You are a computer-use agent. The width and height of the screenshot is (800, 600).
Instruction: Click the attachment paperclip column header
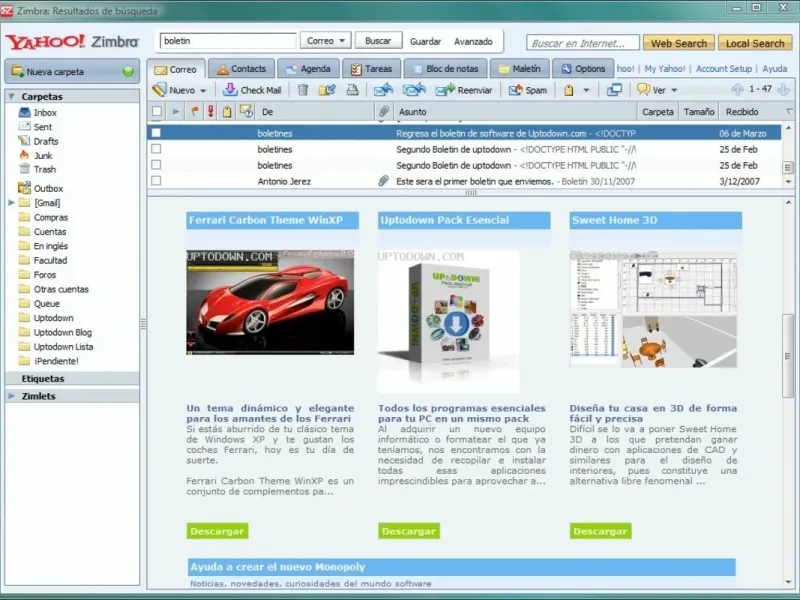point(383,112)
